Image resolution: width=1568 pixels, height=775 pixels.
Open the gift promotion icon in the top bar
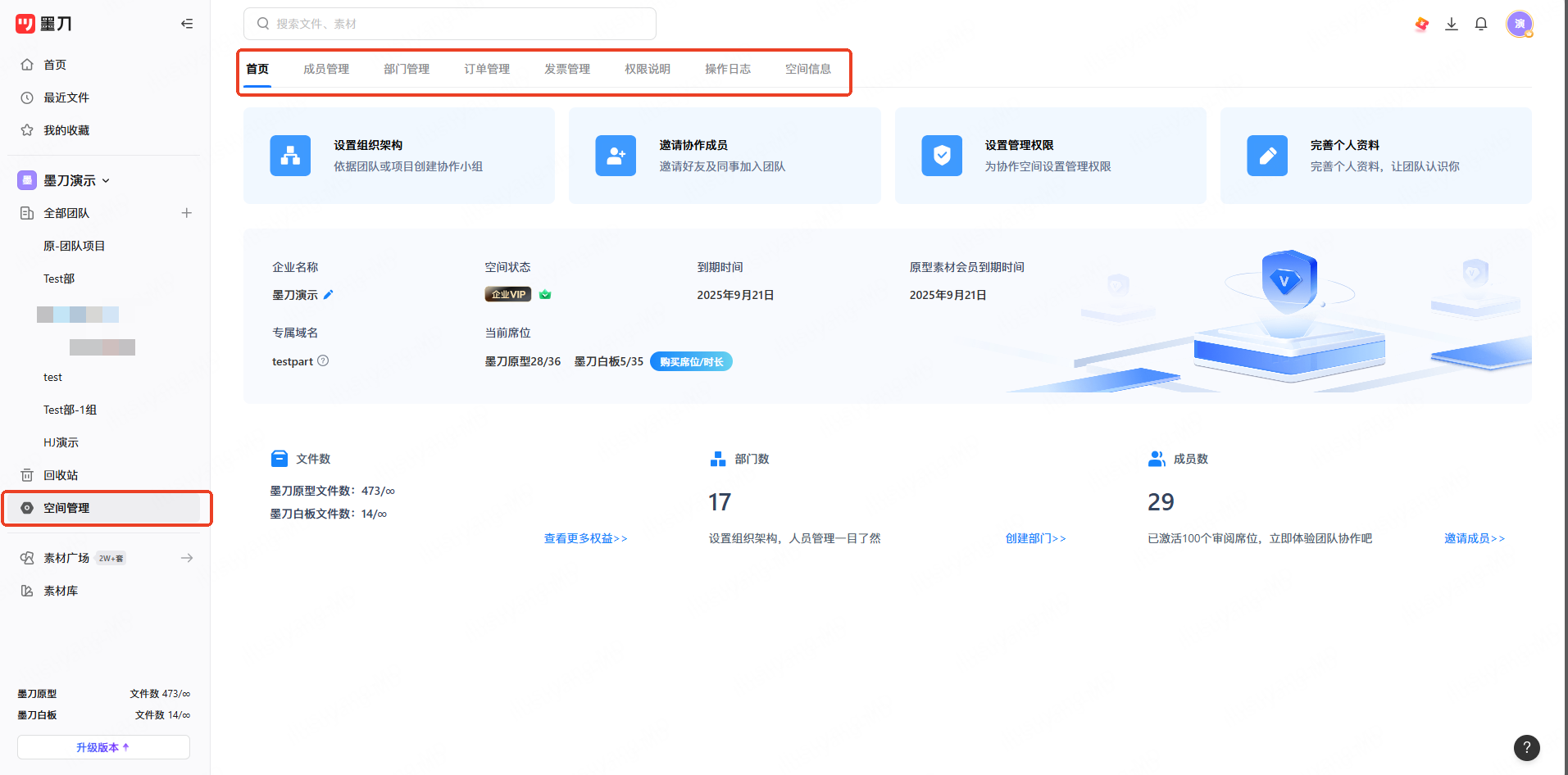click(x=1422, y=25)
